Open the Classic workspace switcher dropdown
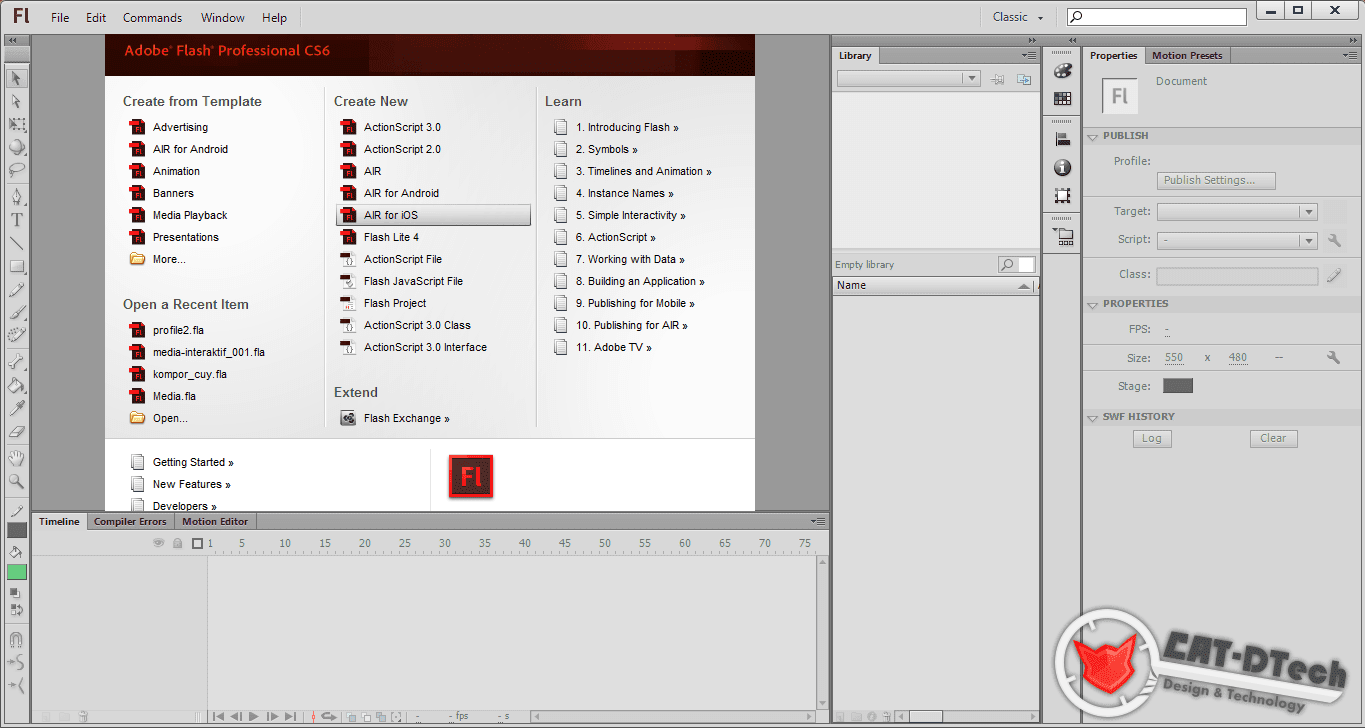Screen dimensions: 1365x728 click(x=1016, y=17)
